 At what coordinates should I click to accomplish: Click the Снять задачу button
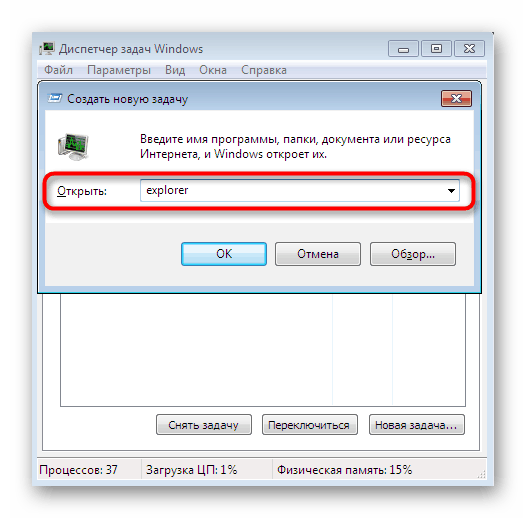point(204,425)
